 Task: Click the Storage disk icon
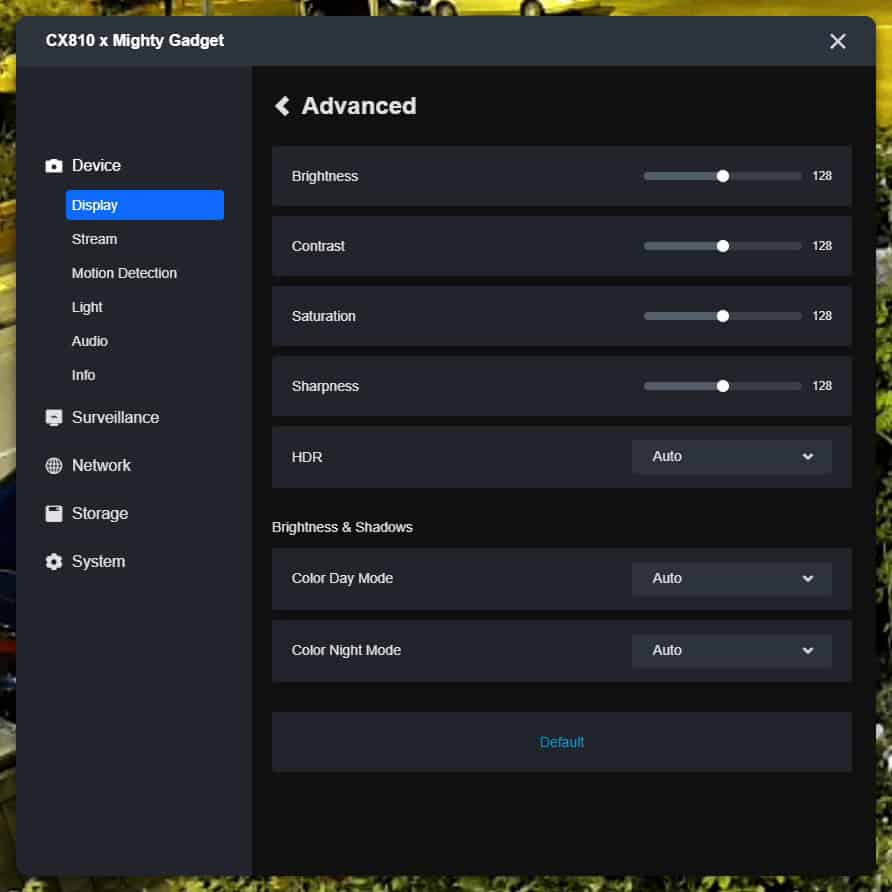point(54,514)
